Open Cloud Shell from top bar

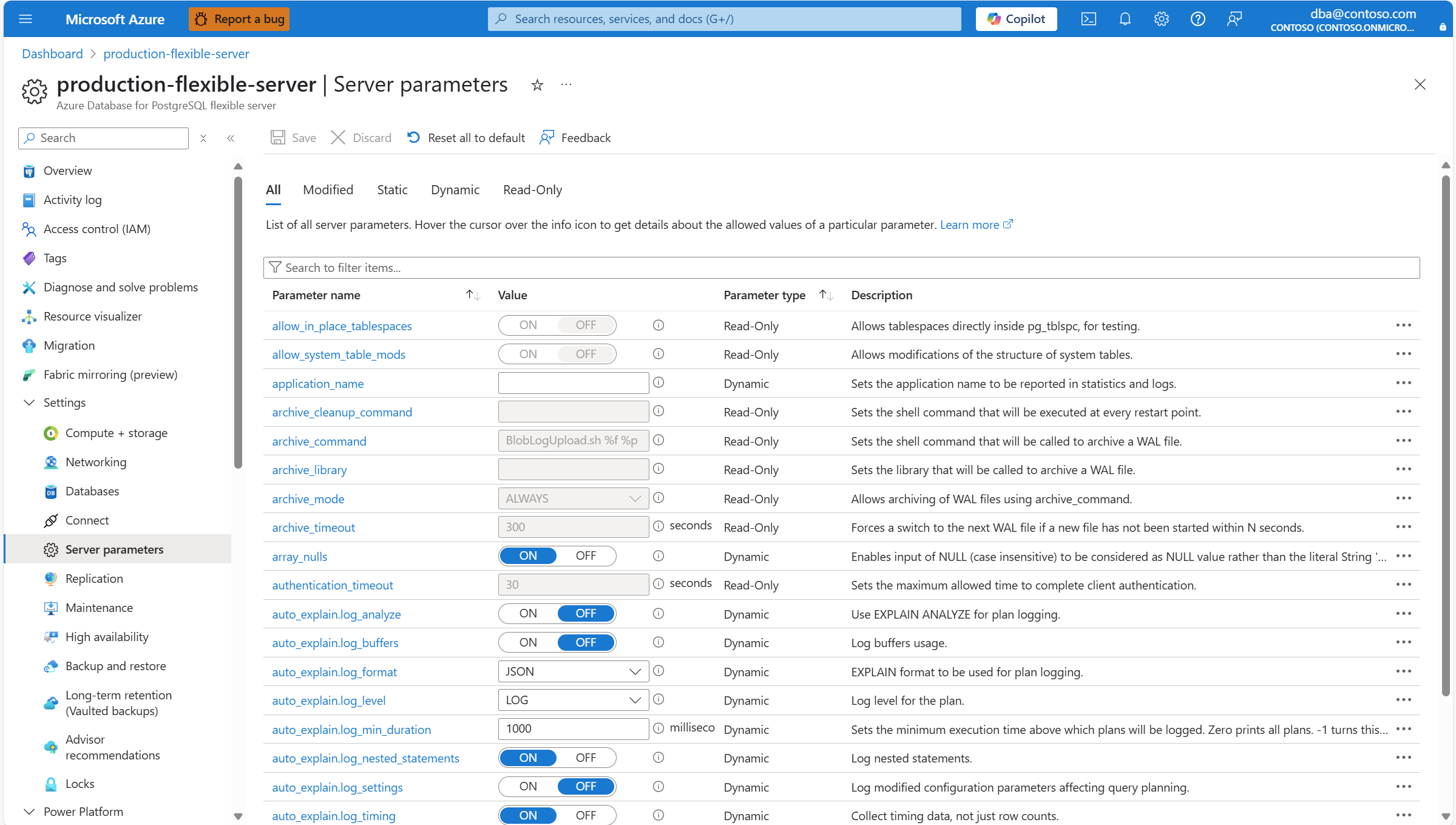1088,19
